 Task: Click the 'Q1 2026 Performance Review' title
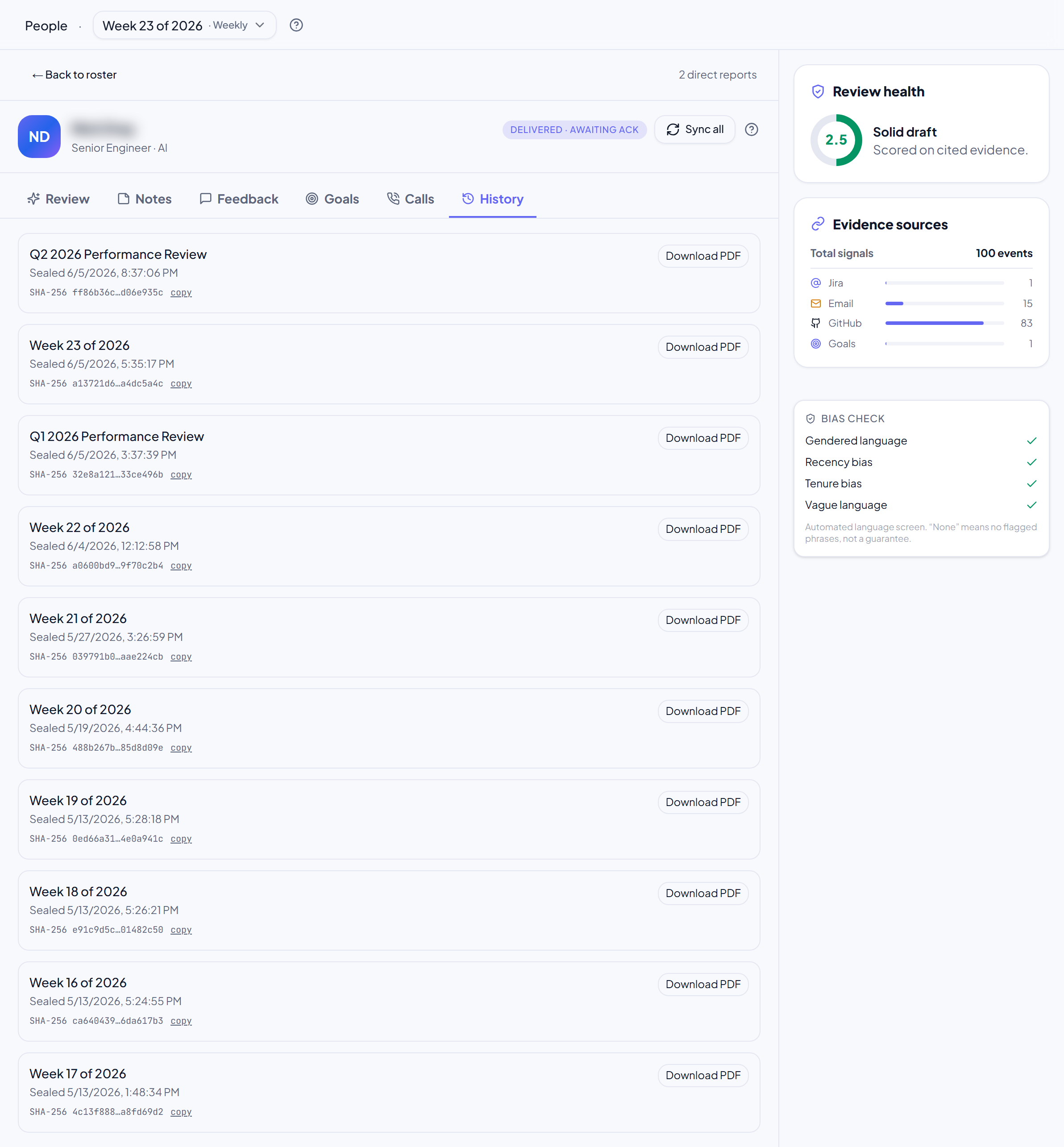[117, 436]
